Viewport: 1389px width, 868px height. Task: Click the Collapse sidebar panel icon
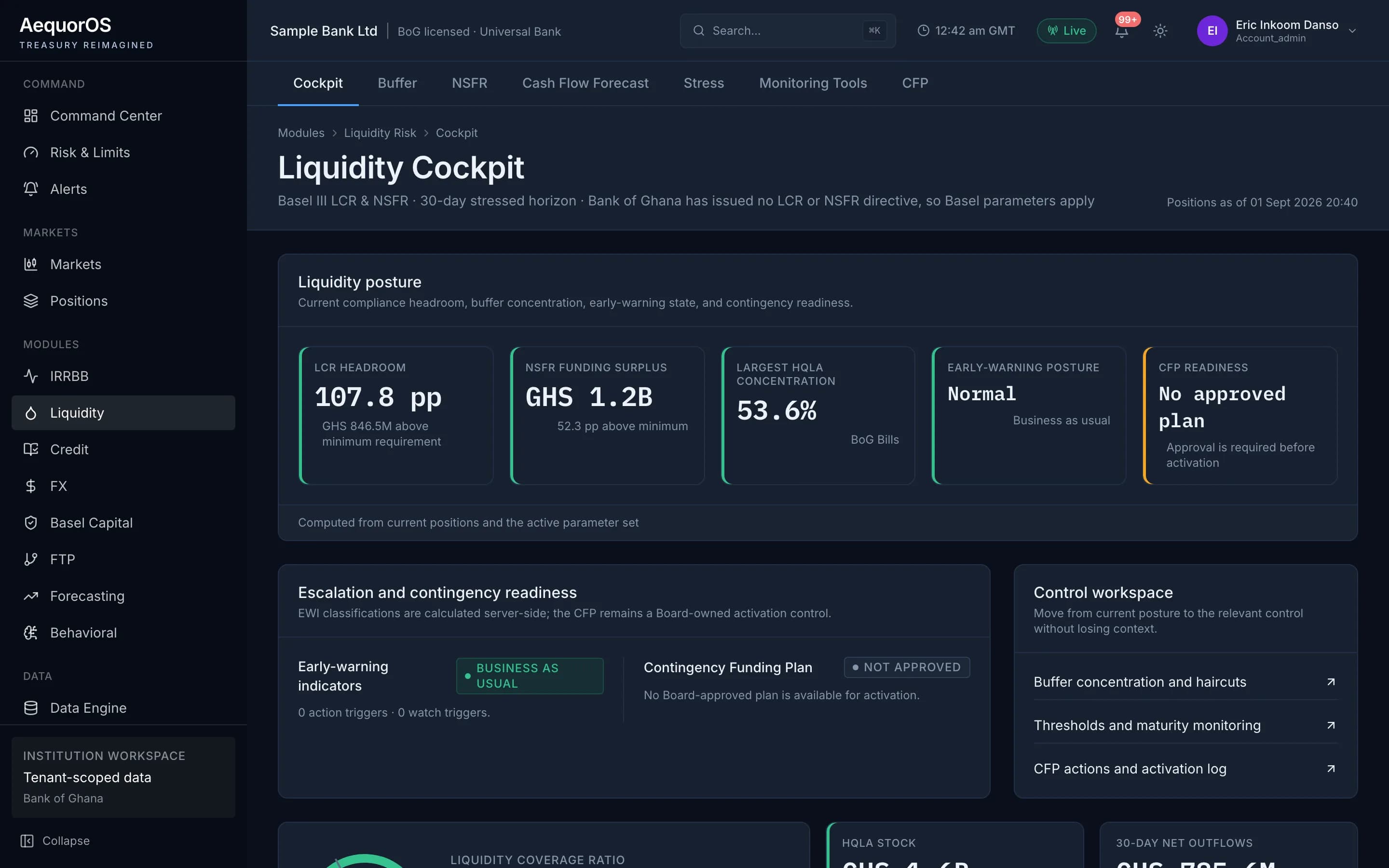tap(27, 841)
